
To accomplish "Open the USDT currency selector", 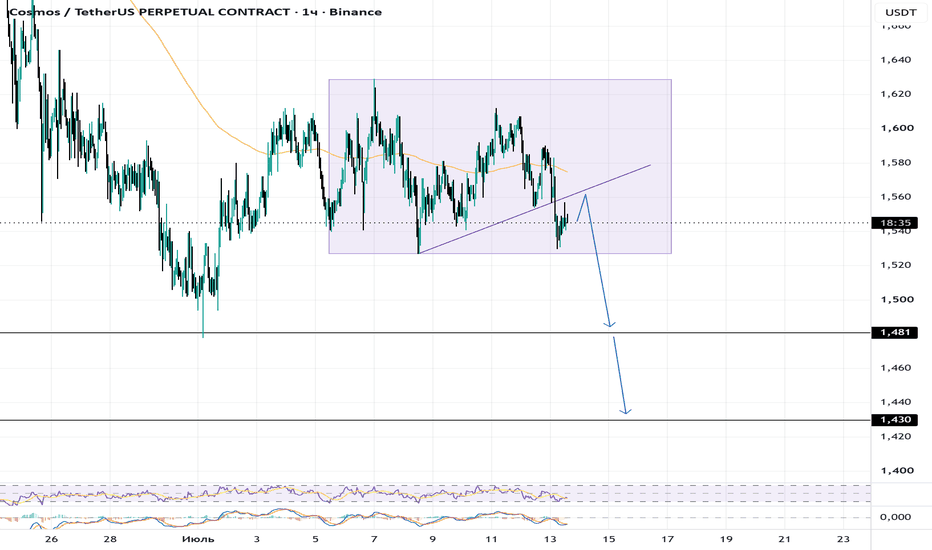I will (x=900, y=12).
